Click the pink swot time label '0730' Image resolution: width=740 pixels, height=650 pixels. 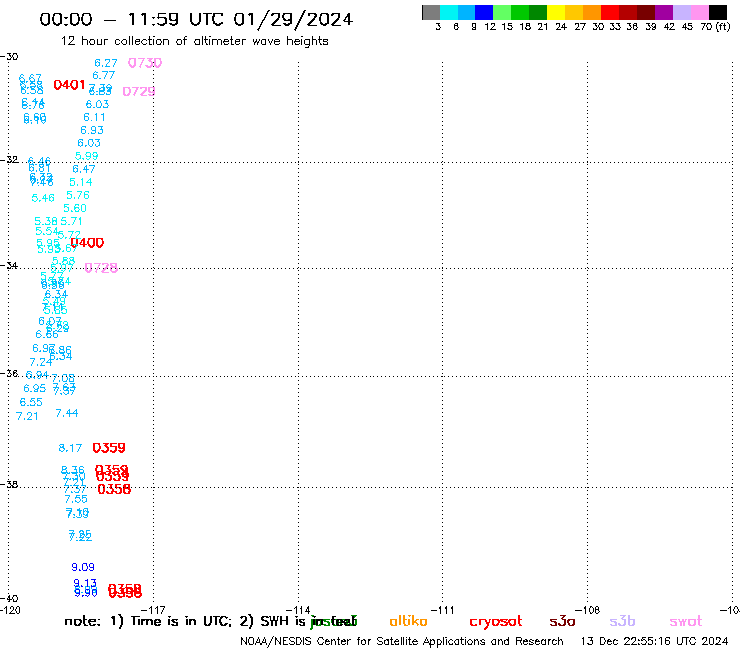(x=145, y=63)
